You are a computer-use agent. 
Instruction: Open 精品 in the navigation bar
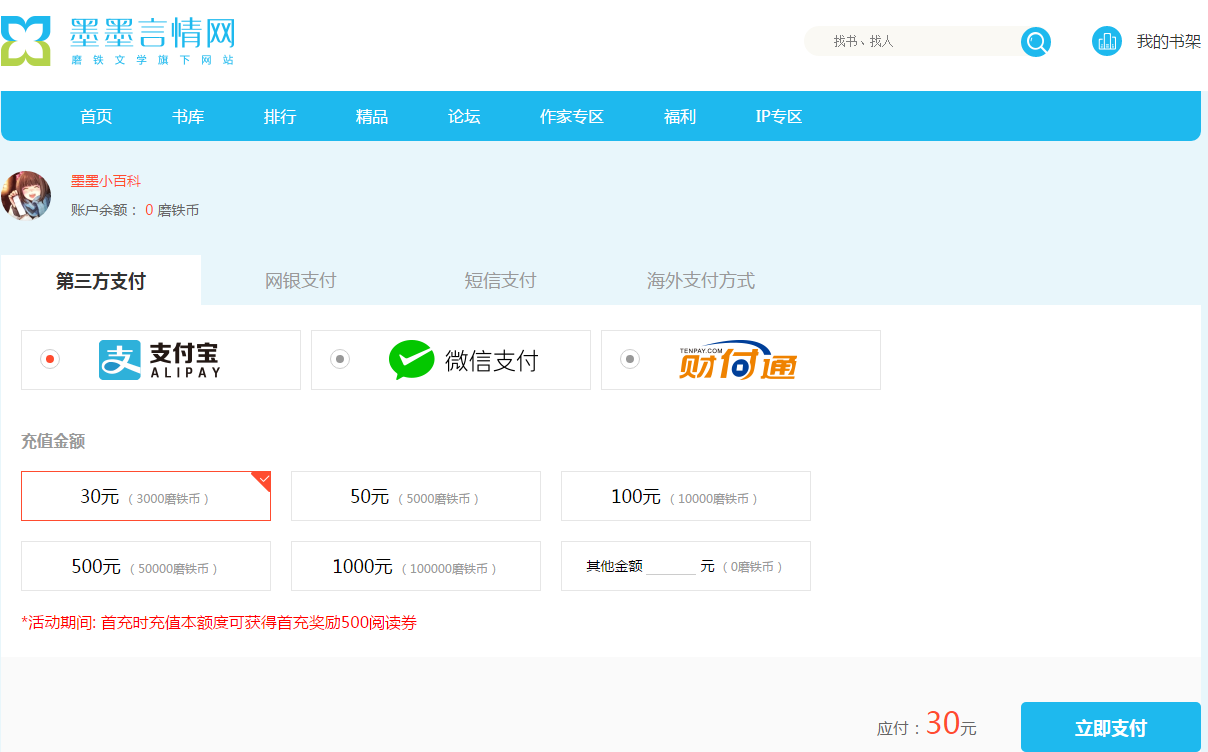point(372,116)
